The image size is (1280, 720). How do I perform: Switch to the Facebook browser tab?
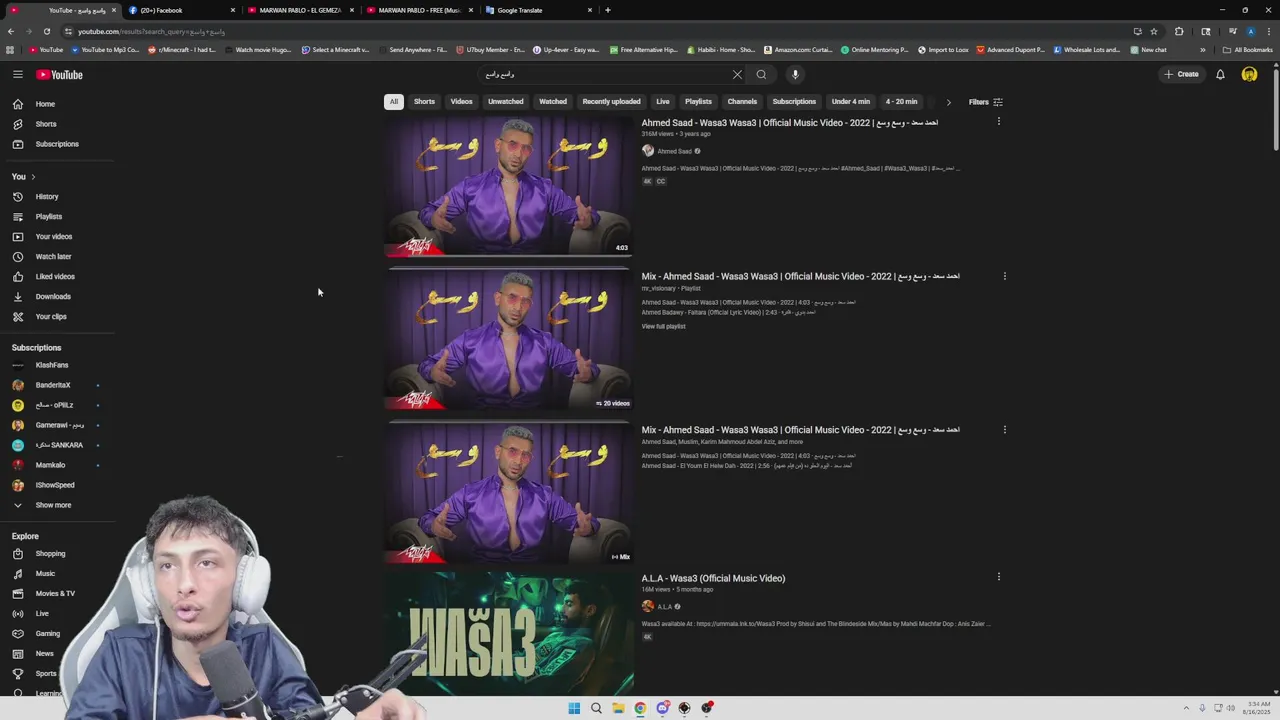pyautogui.click(x=180, y=10)
